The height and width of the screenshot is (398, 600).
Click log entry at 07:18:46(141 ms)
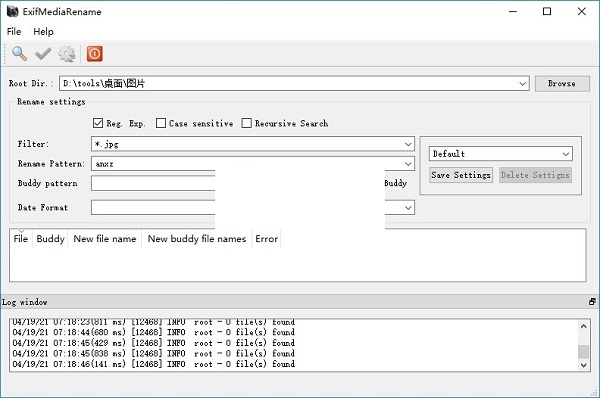pos(154,364)
